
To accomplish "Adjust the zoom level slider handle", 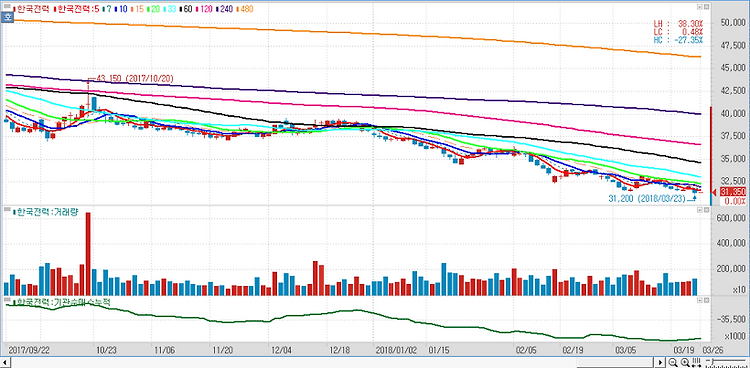I will (x=713, y=361).
